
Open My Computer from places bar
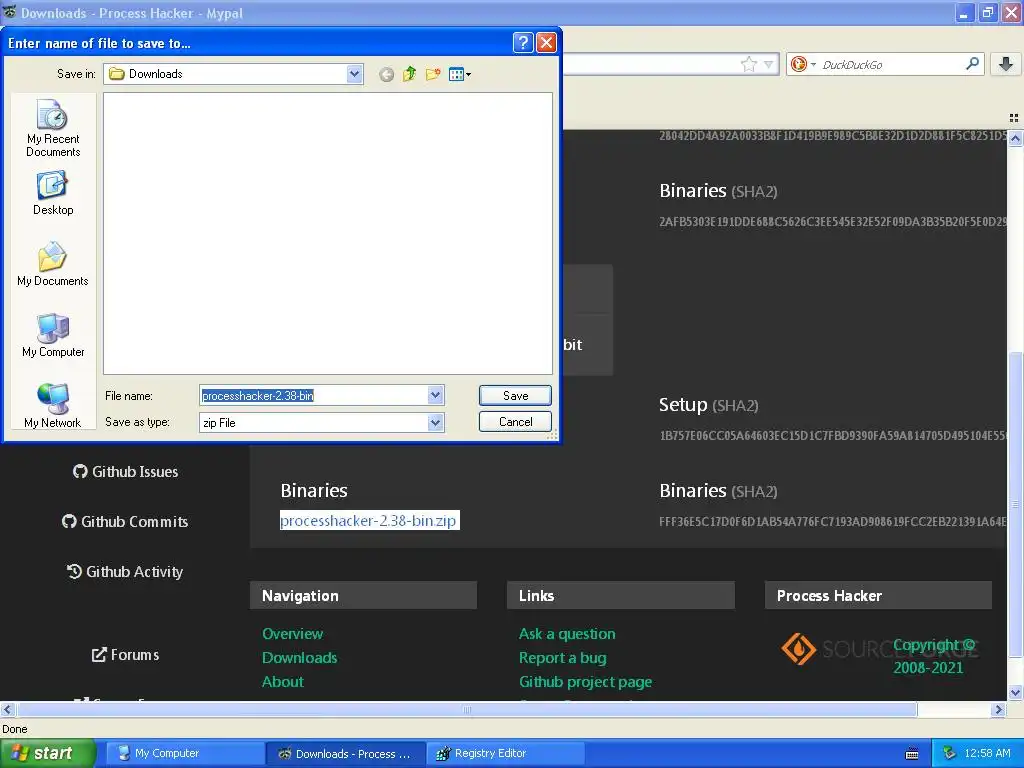pos(53,335)
